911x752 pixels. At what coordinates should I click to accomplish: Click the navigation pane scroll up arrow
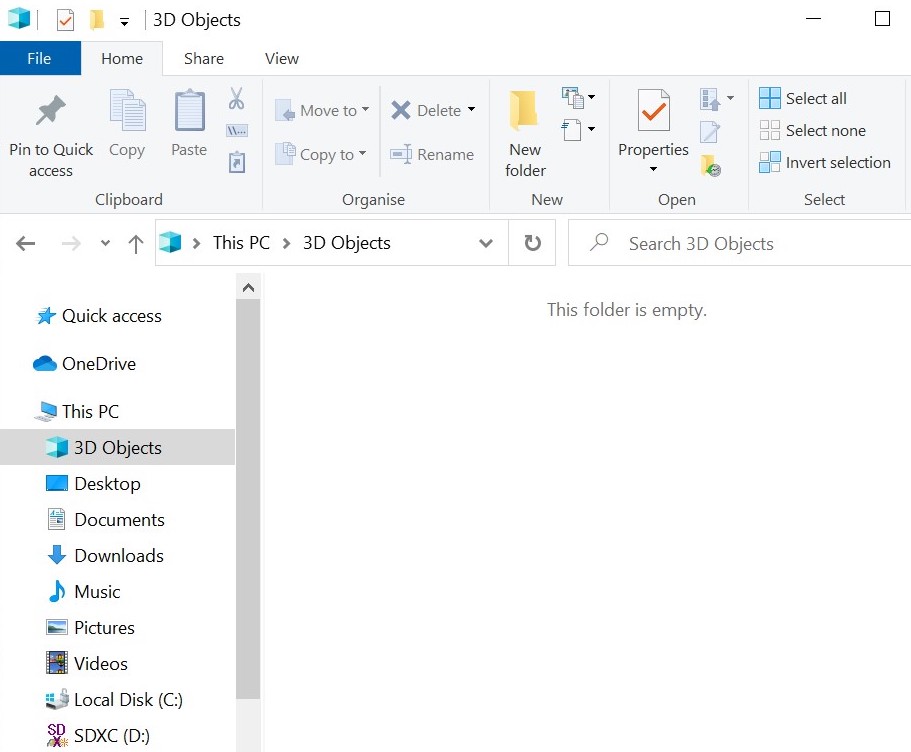(248, 287)
